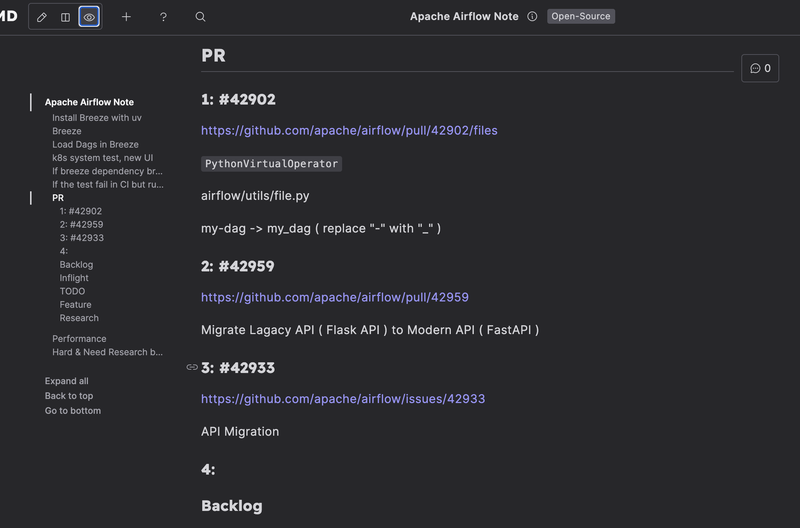Go to If the test fail in CI entry
Image resolution: width=800 pixels, height=528 pixels.
[x=108, y=184]
